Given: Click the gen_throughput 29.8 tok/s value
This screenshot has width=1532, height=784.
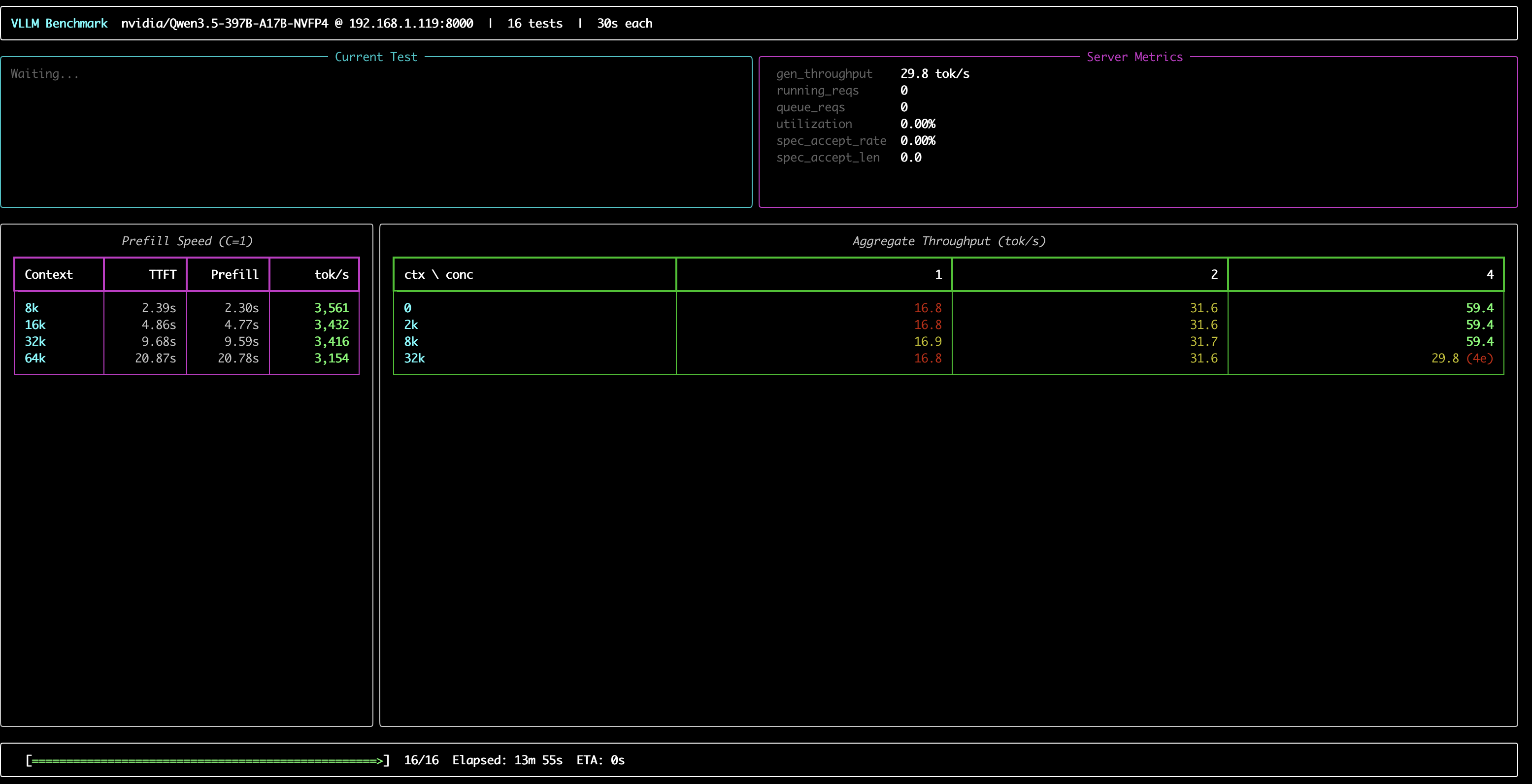Looking at the screenshot, I should click(x=934, y=74).
